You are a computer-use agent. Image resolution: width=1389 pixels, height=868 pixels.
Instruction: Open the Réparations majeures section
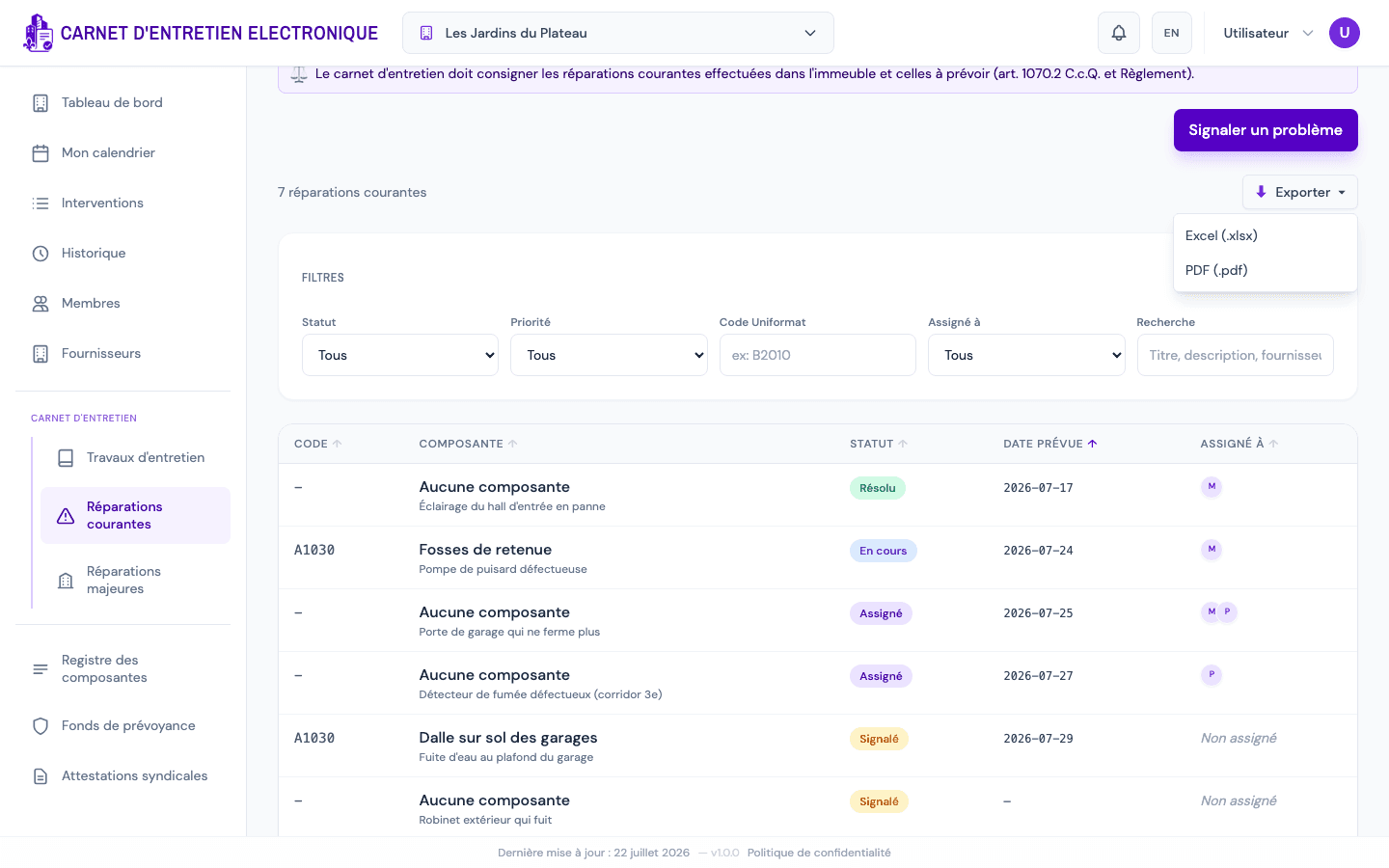(x=135, y=581)
